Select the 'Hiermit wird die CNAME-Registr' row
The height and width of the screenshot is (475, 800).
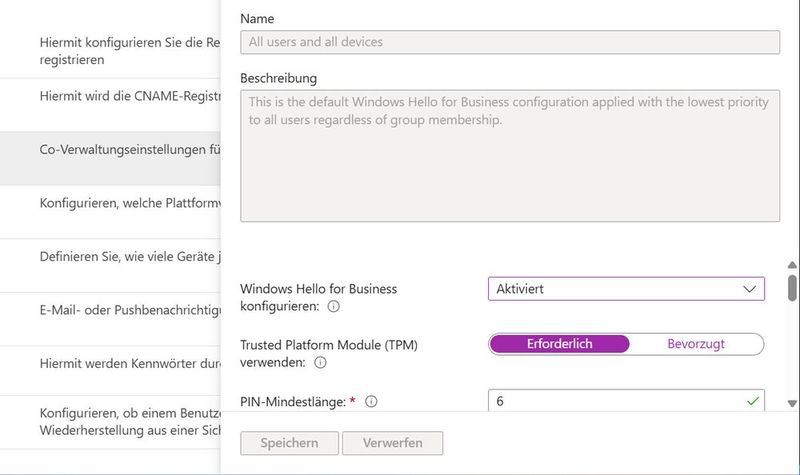click(x=110, y=105)
